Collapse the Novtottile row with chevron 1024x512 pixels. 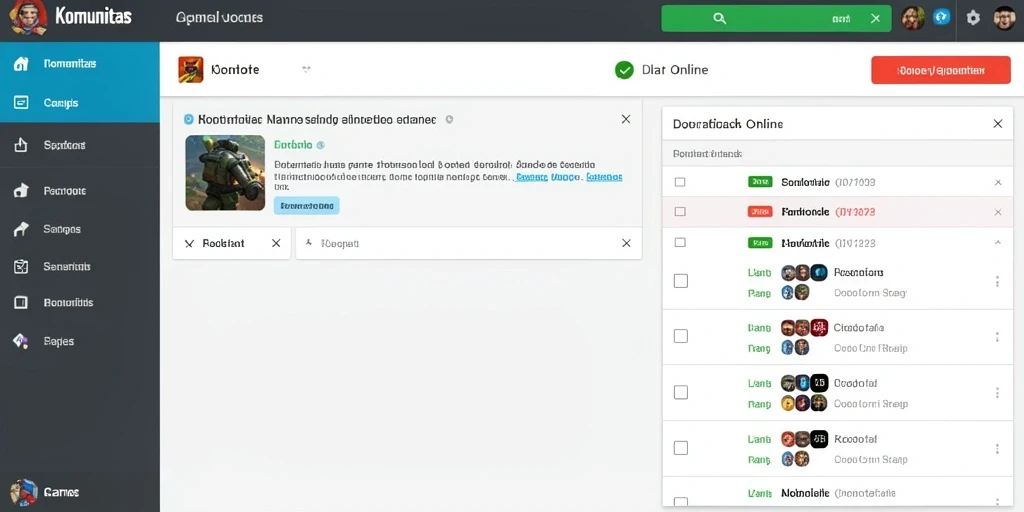point(997,242)
